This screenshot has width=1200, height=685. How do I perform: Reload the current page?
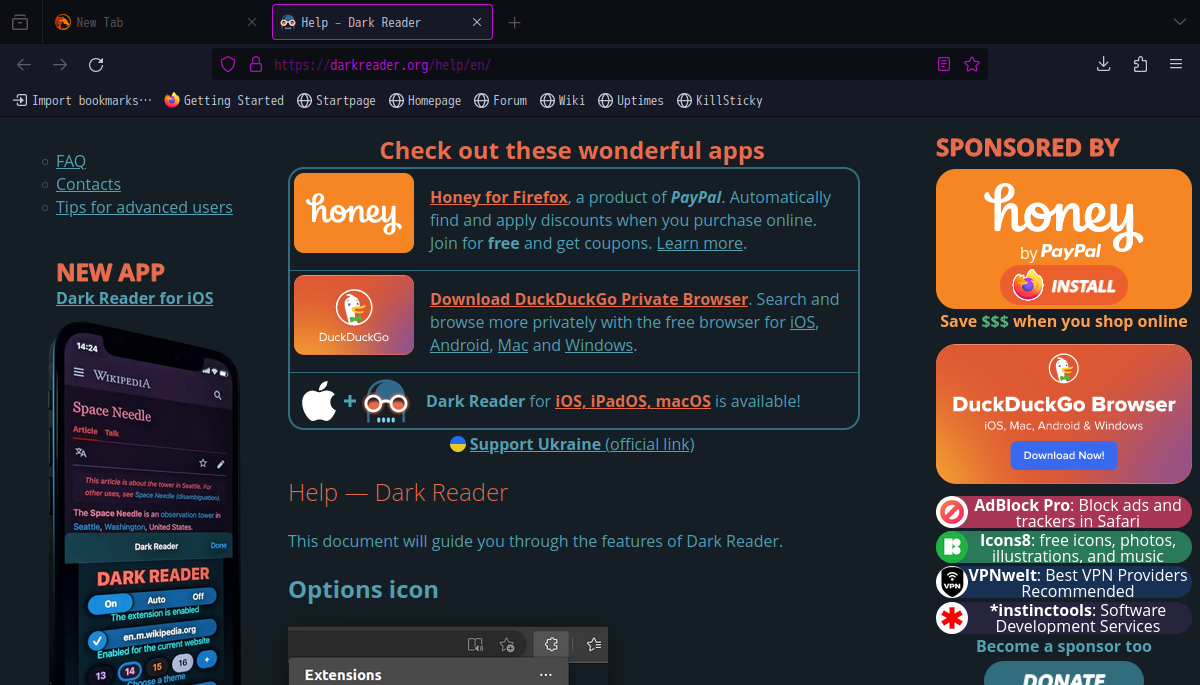pos(96,64)
